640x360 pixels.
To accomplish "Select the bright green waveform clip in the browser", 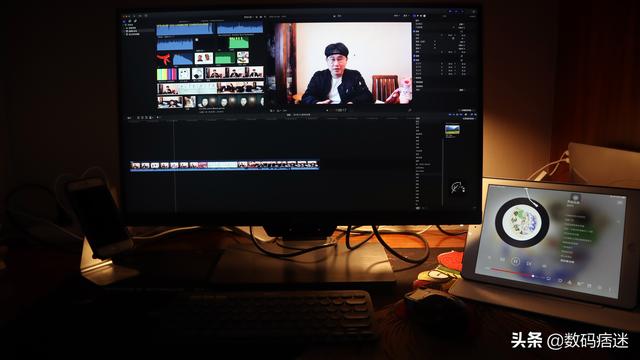I will (239, 42).
